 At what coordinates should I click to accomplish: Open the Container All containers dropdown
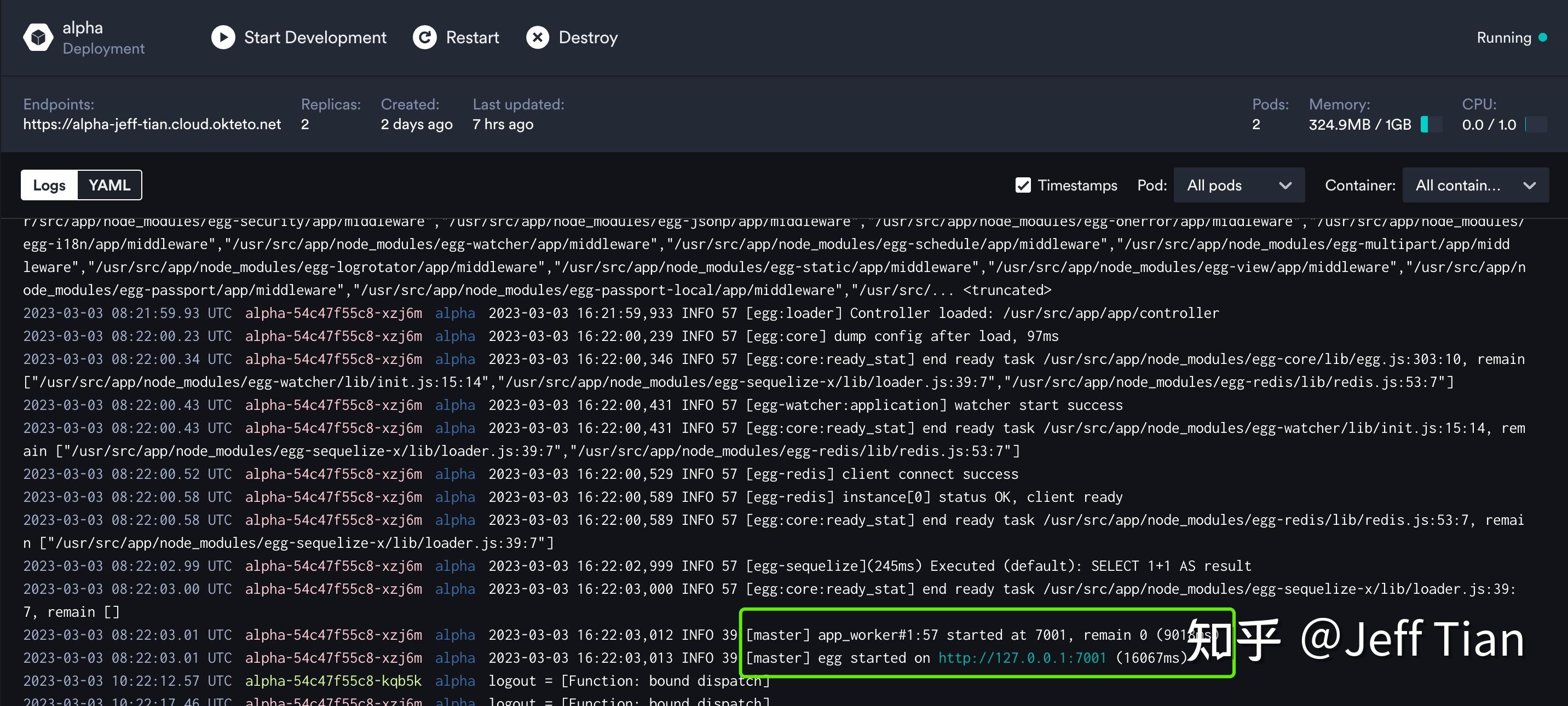[1475, 185]
